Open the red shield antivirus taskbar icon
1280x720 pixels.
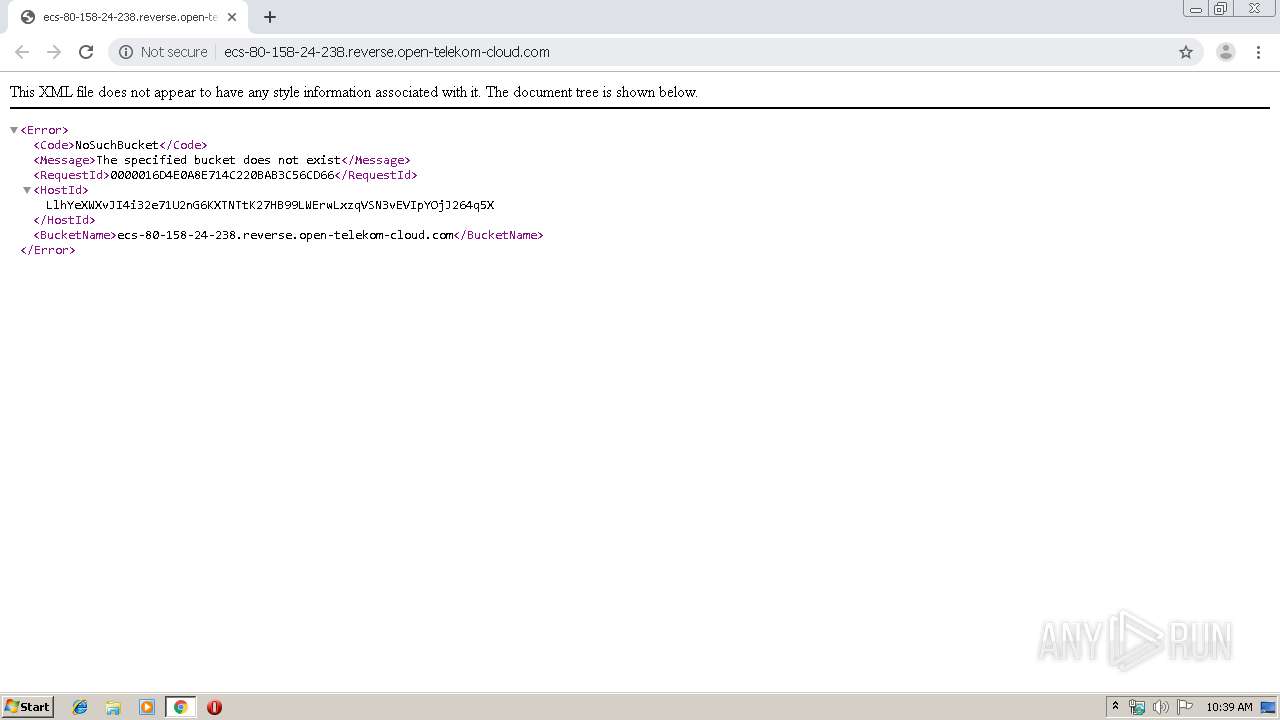pos(214,707)
